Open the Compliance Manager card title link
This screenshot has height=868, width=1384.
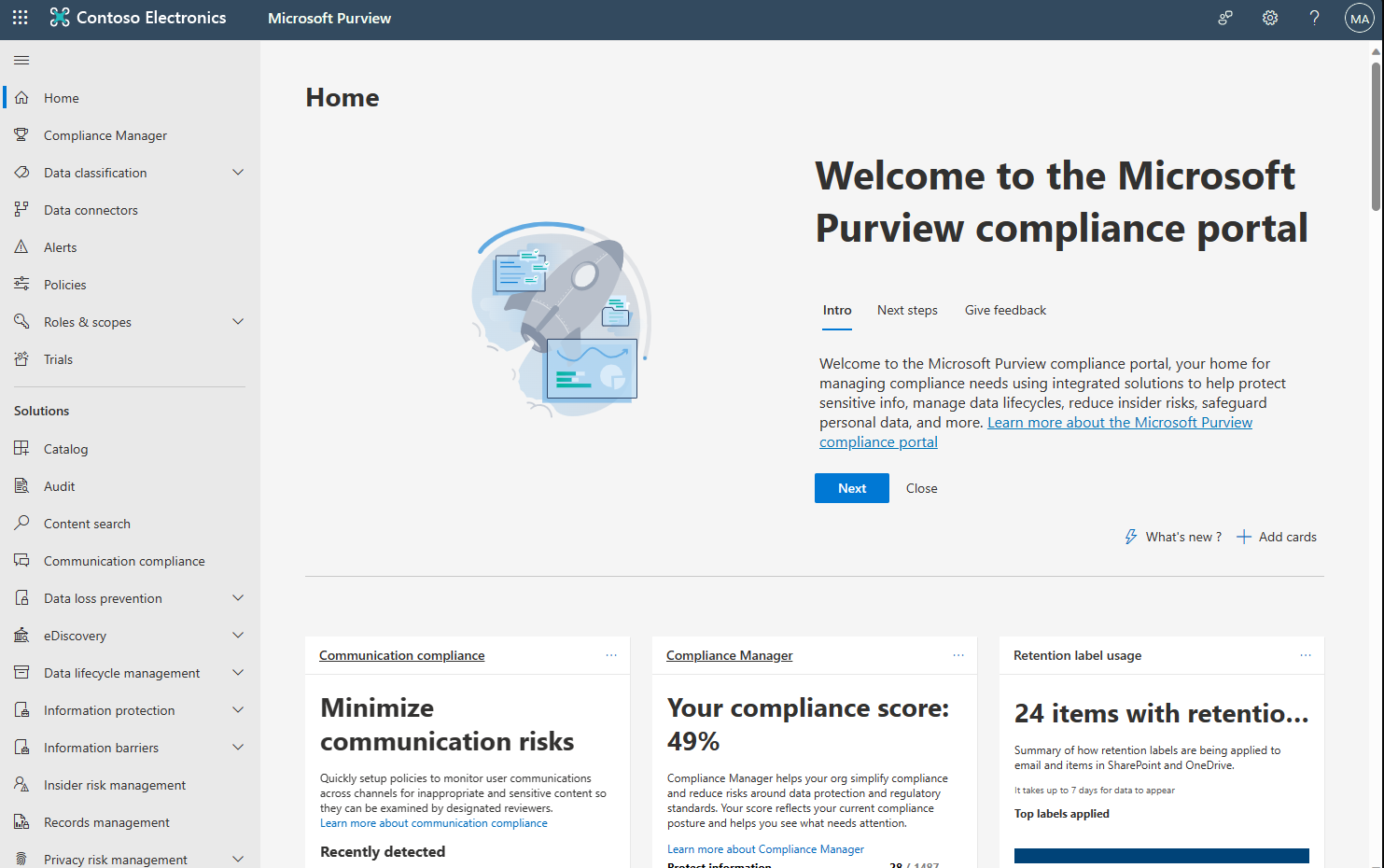point(730,655)
